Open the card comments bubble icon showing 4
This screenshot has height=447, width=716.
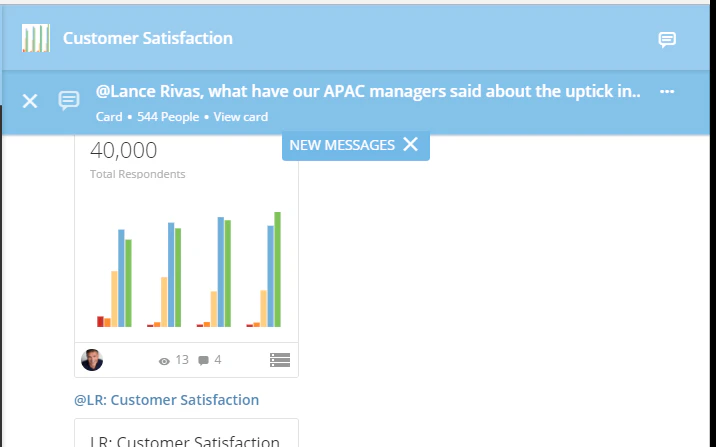click(203, 361)
